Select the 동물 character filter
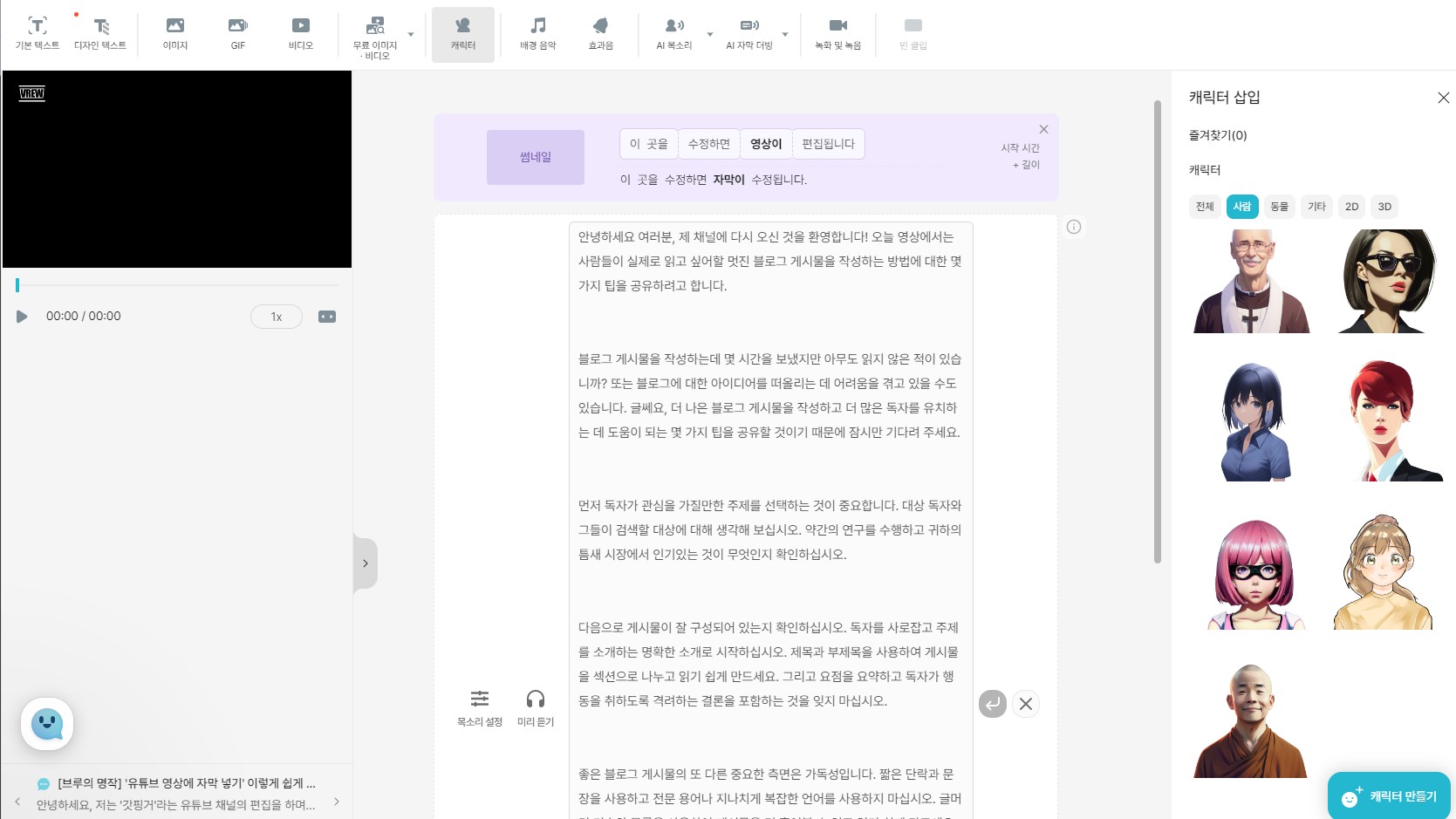This screenshot has height=819, width=1456. pyautogui.click(x=1280, y=207)
